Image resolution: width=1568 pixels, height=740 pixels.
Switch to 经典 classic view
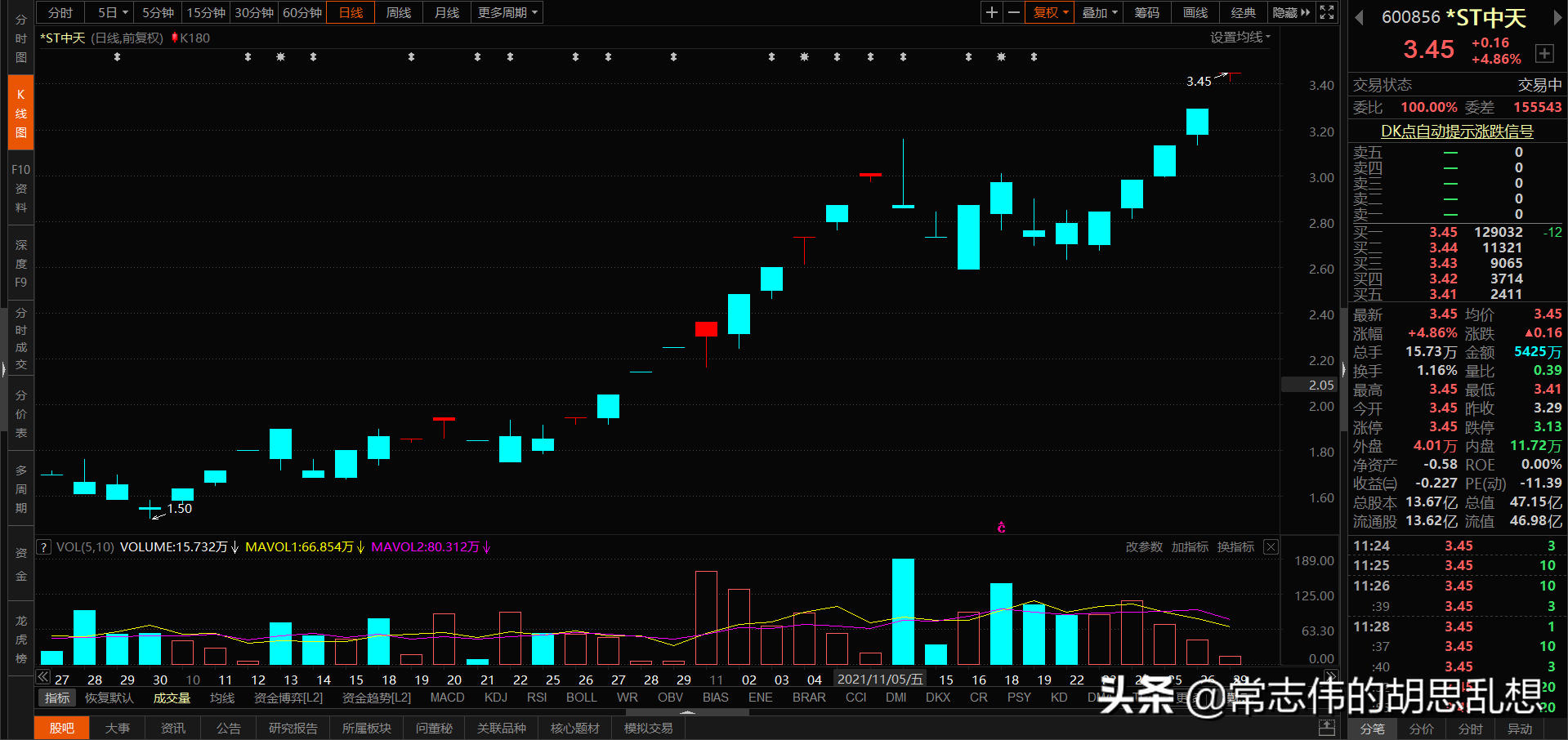1243,12
